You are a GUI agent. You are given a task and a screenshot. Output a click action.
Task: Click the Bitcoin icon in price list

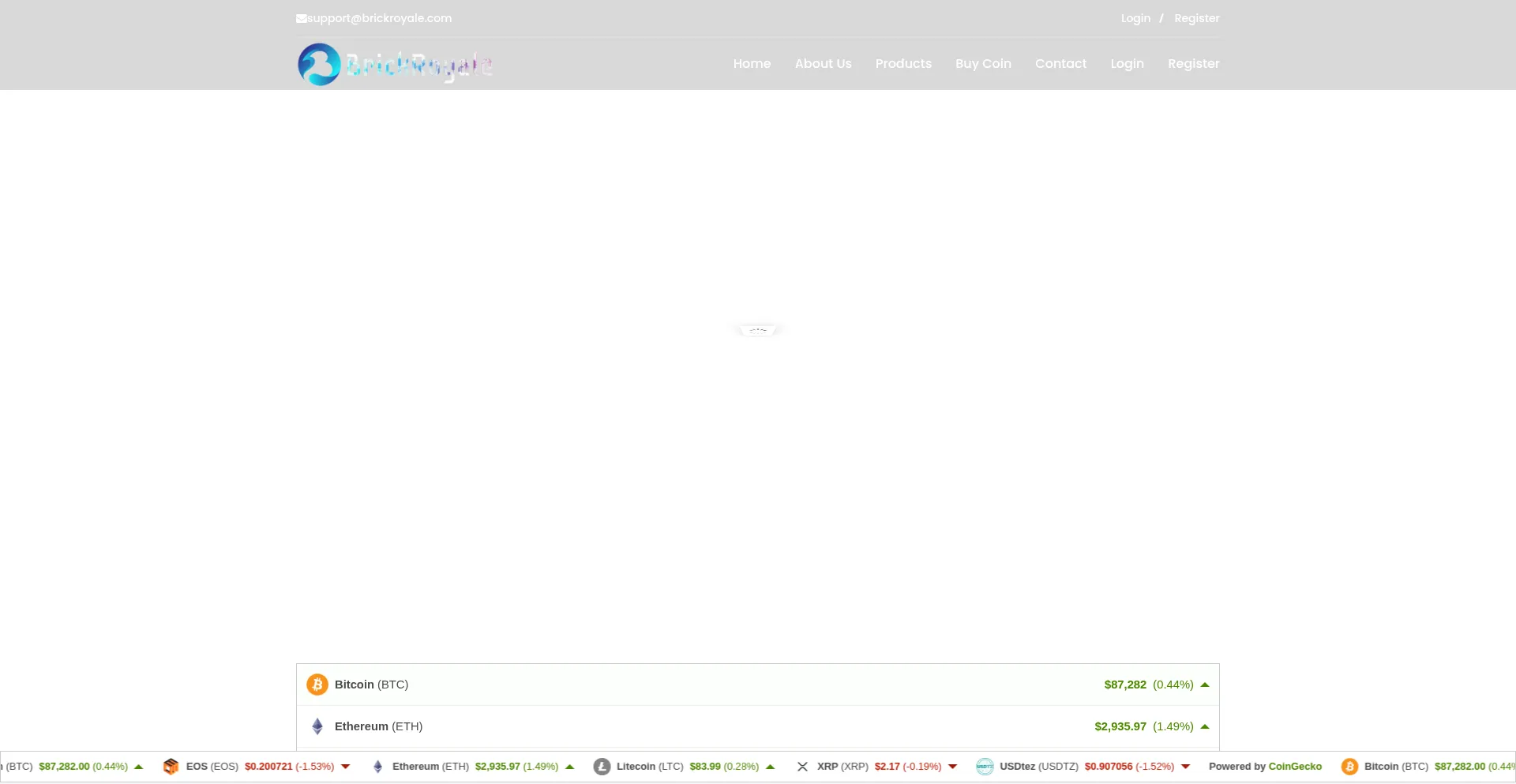point(317,685)
